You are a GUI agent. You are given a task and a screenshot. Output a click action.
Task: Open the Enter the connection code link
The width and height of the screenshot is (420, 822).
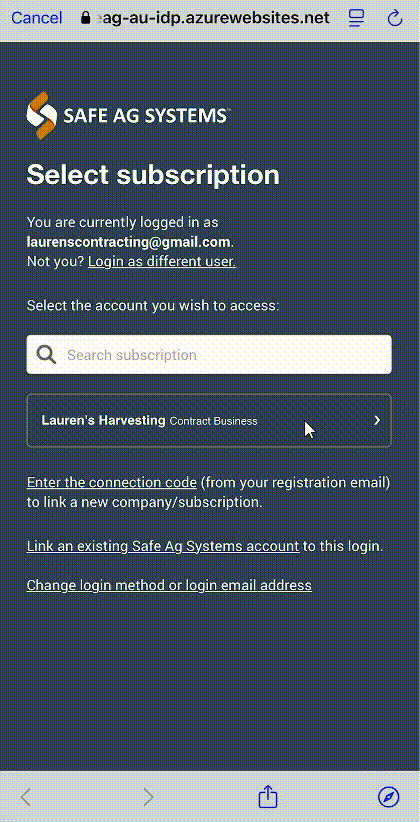[x=112, y=482]
